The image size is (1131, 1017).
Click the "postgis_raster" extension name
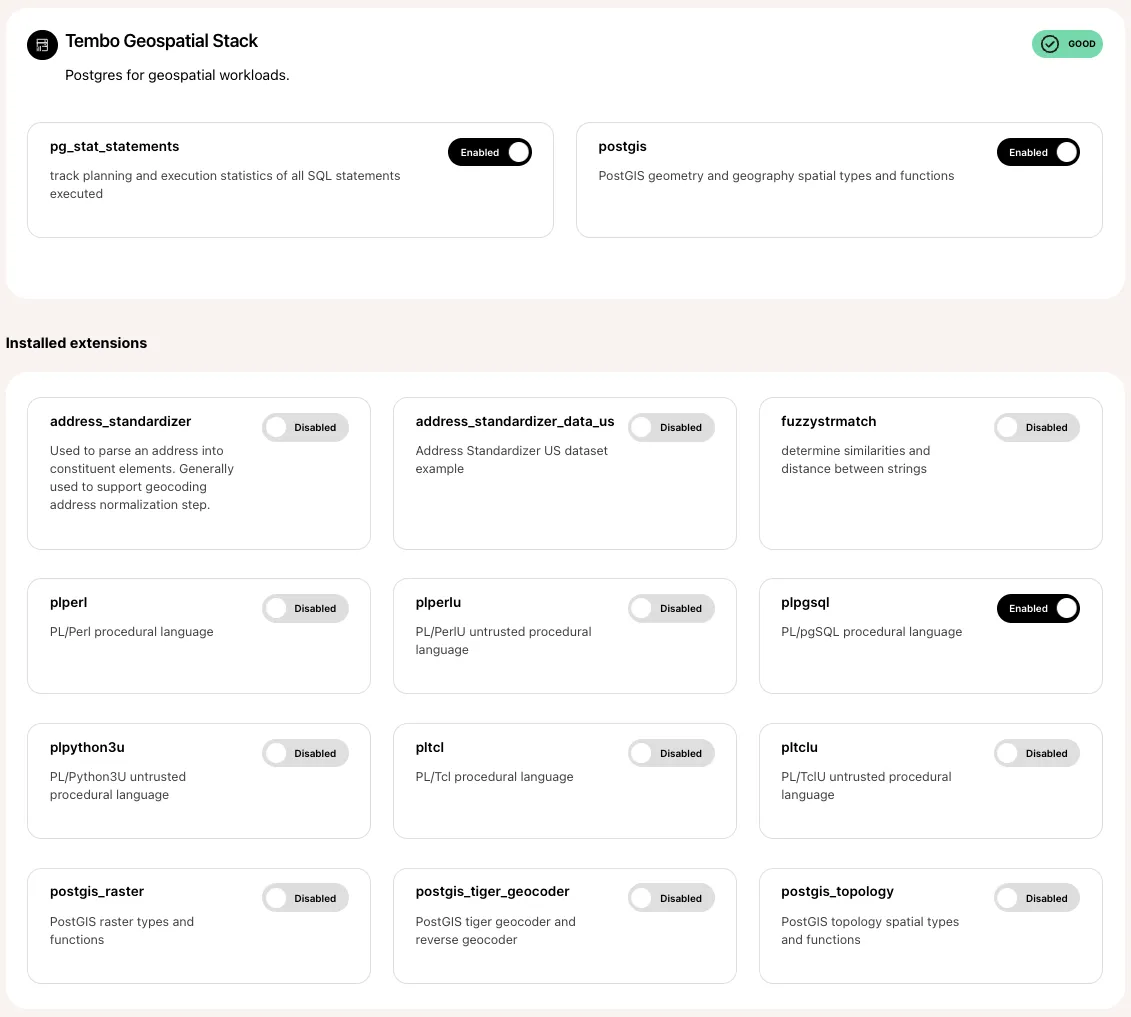(97, 891)
